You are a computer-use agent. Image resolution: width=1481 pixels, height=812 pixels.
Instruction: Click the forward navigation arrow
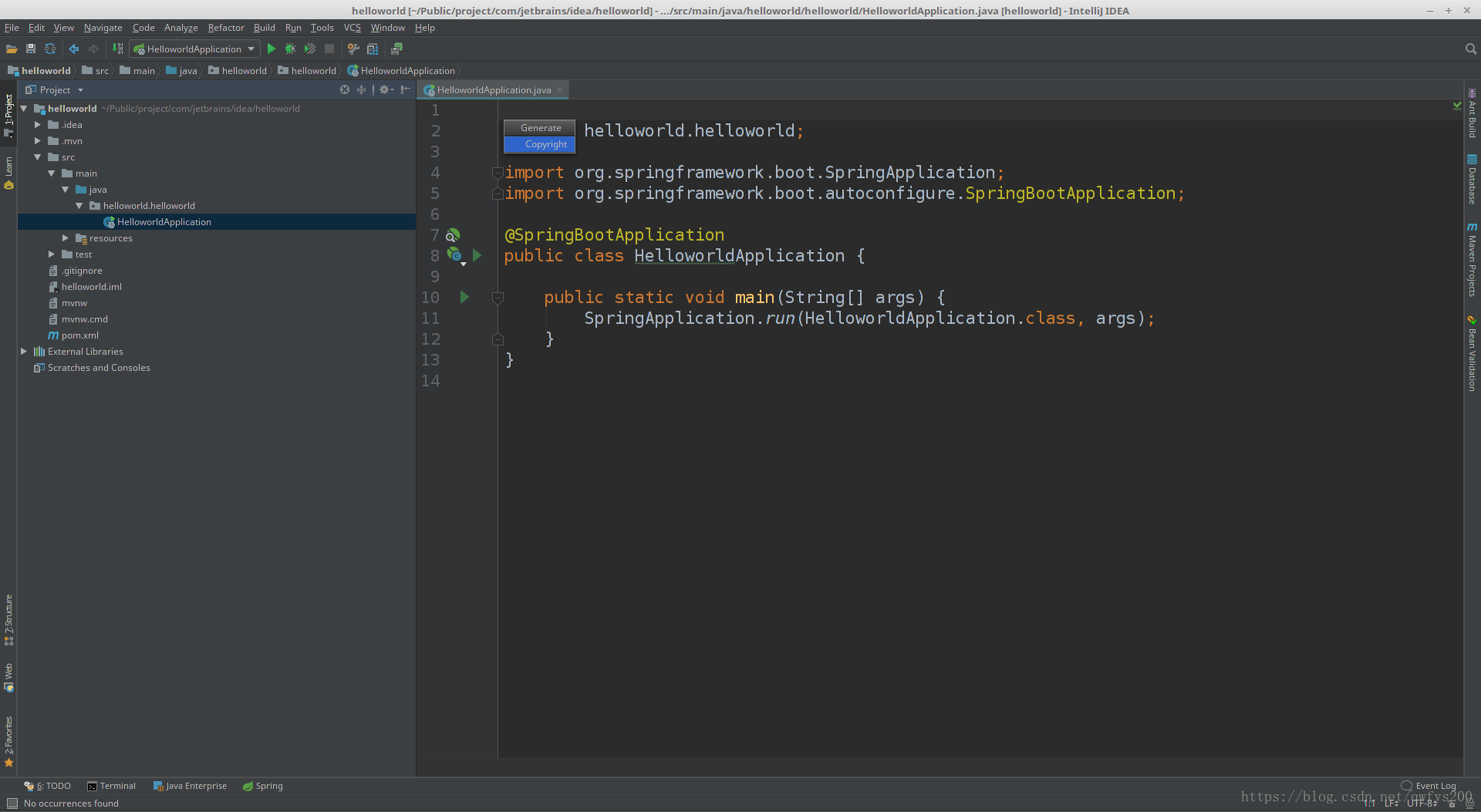click(93, 49)
